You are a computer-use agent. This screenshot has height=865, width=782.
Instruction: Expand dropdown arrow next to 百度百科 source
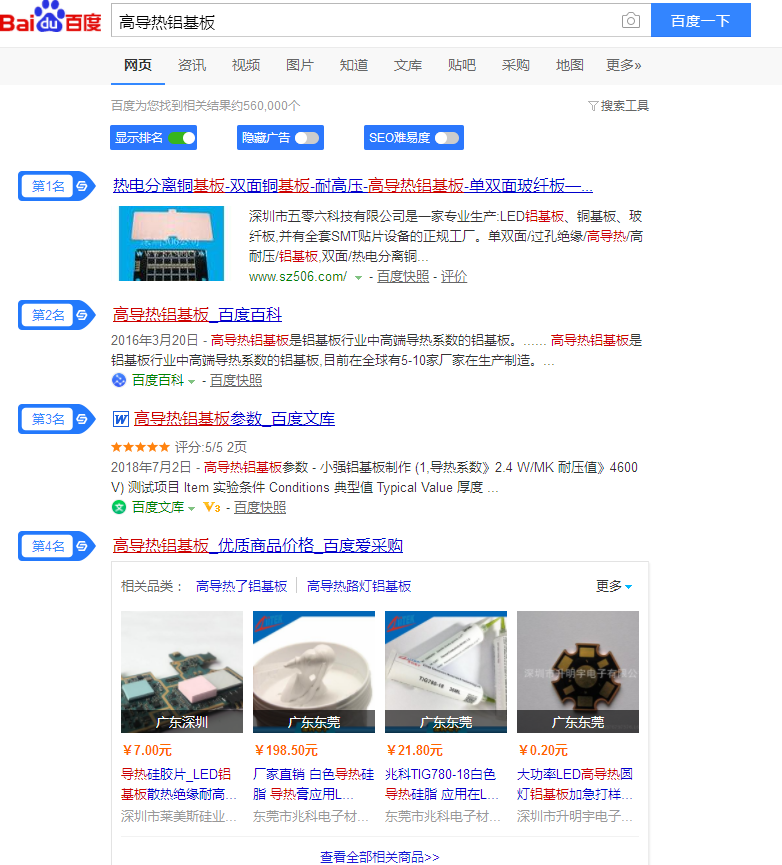pos(191,381)
